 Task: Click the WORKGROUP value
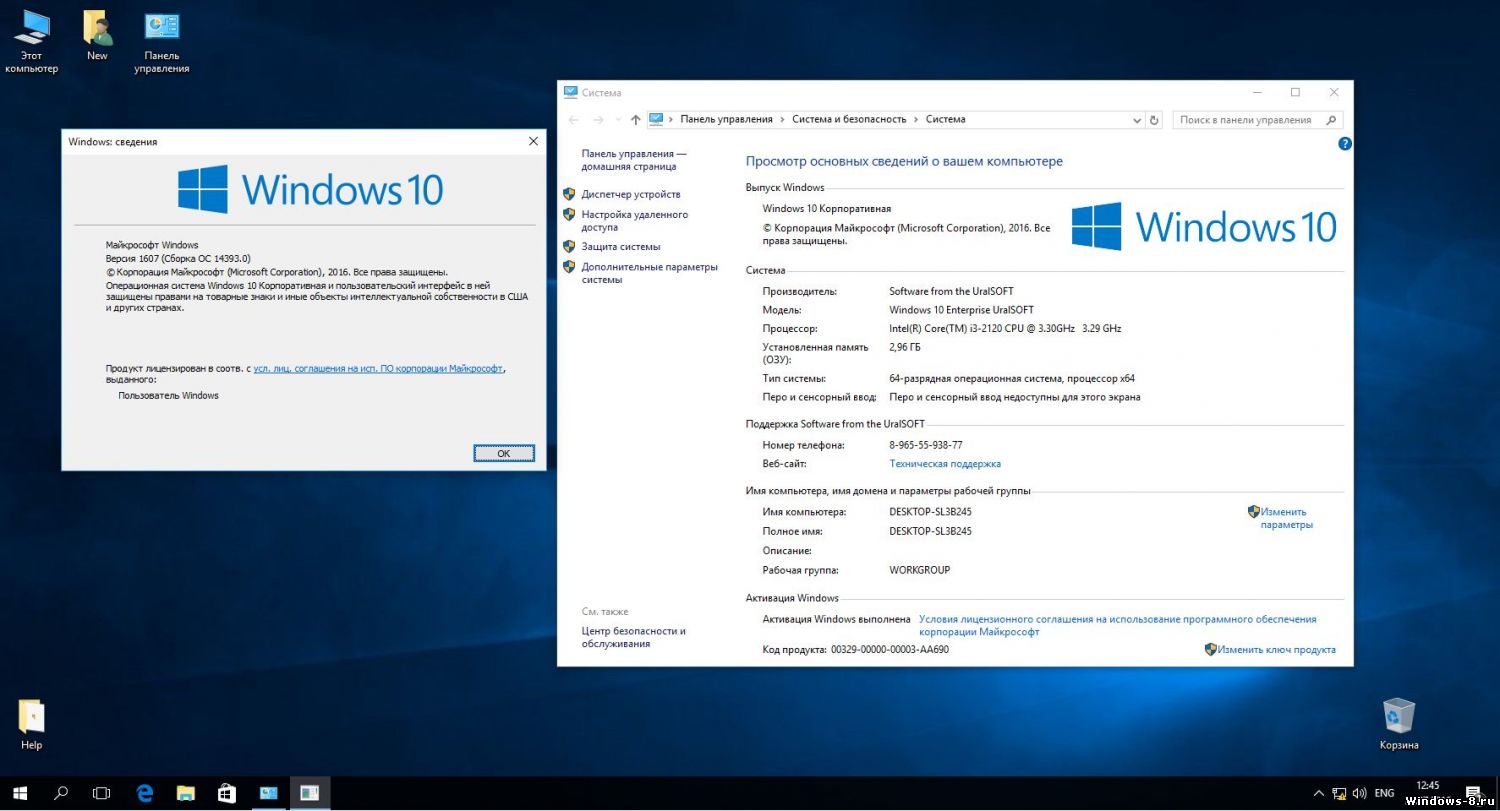tap(919, 570)
